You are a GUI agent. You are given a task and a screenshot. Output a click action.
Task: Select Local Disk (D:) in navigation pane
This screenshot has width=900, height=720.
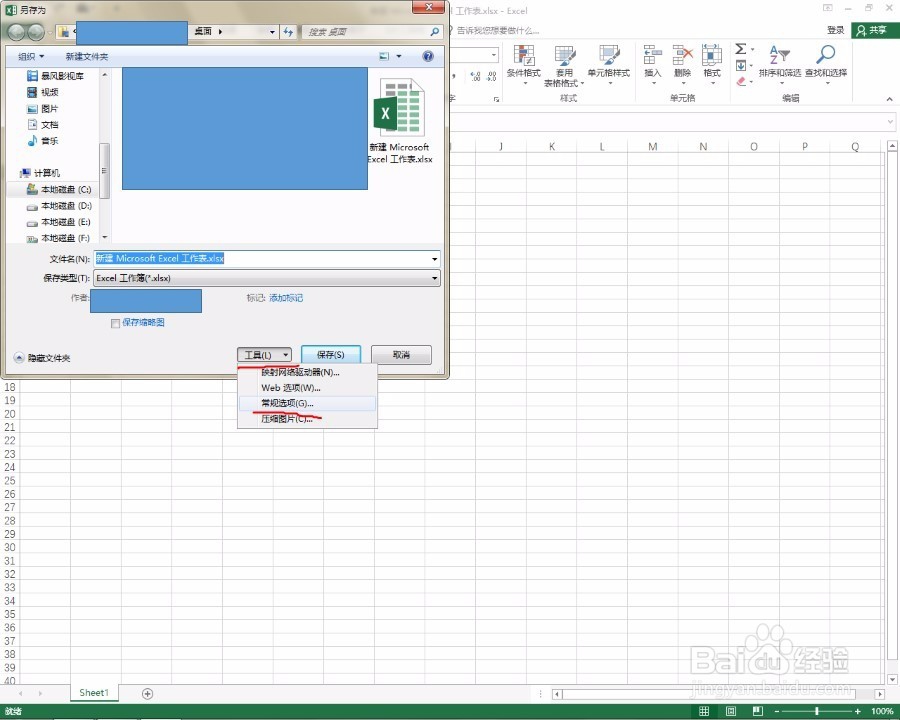point(59,206)
